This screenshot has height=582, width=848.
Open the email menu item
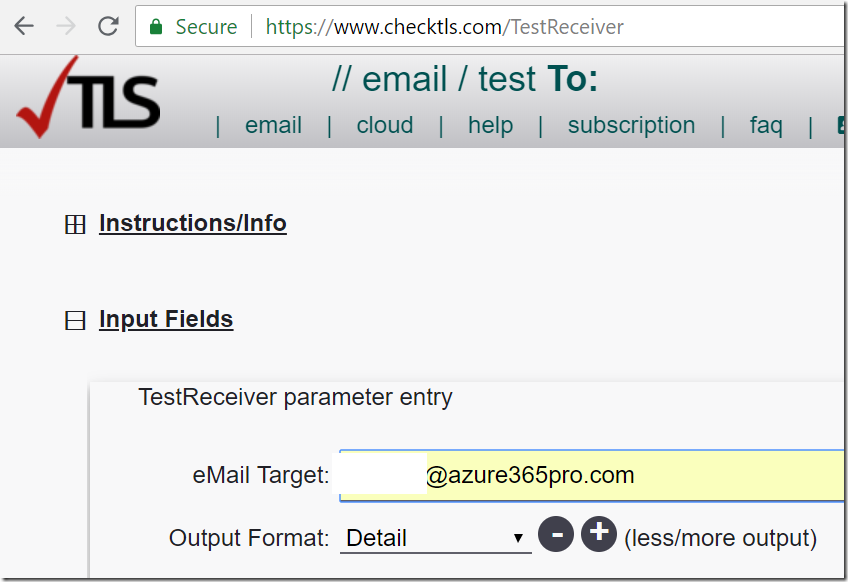(273, 125)
